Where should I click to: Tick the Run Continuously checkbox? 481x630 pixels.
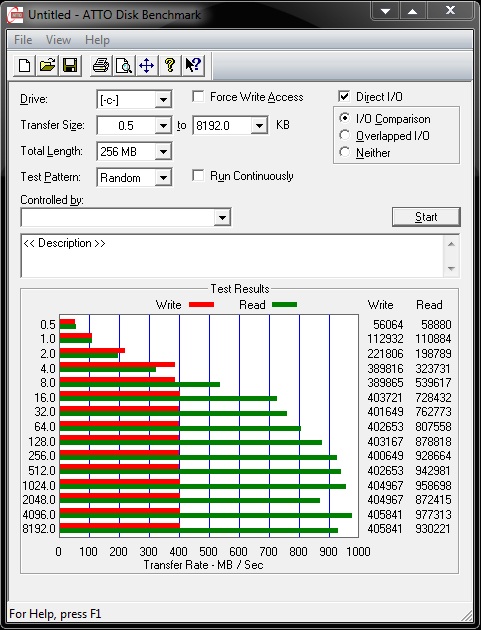coord(198,176)
